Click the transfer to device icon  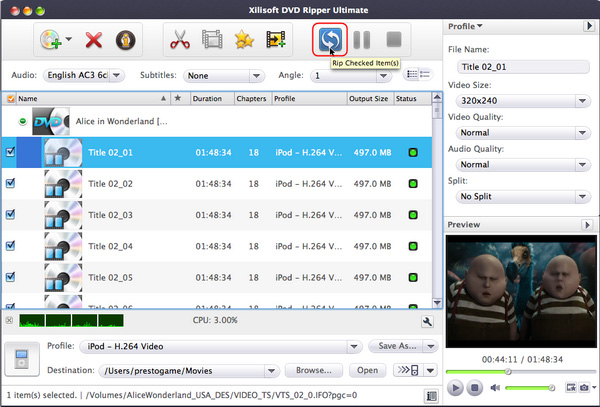(408, 370)
